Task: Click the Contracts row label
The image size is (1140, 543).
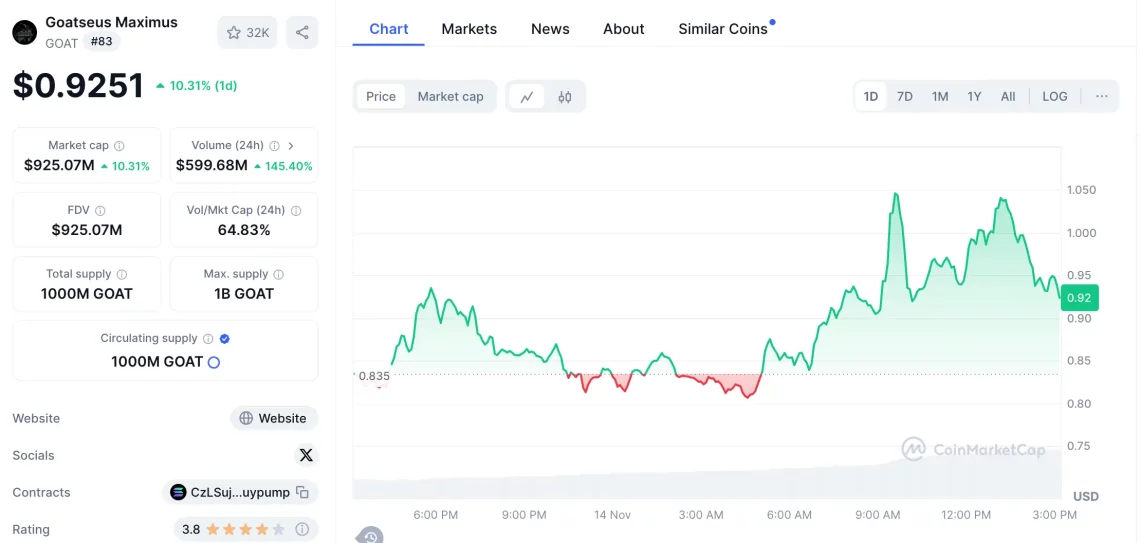Action: coord(41,492)
